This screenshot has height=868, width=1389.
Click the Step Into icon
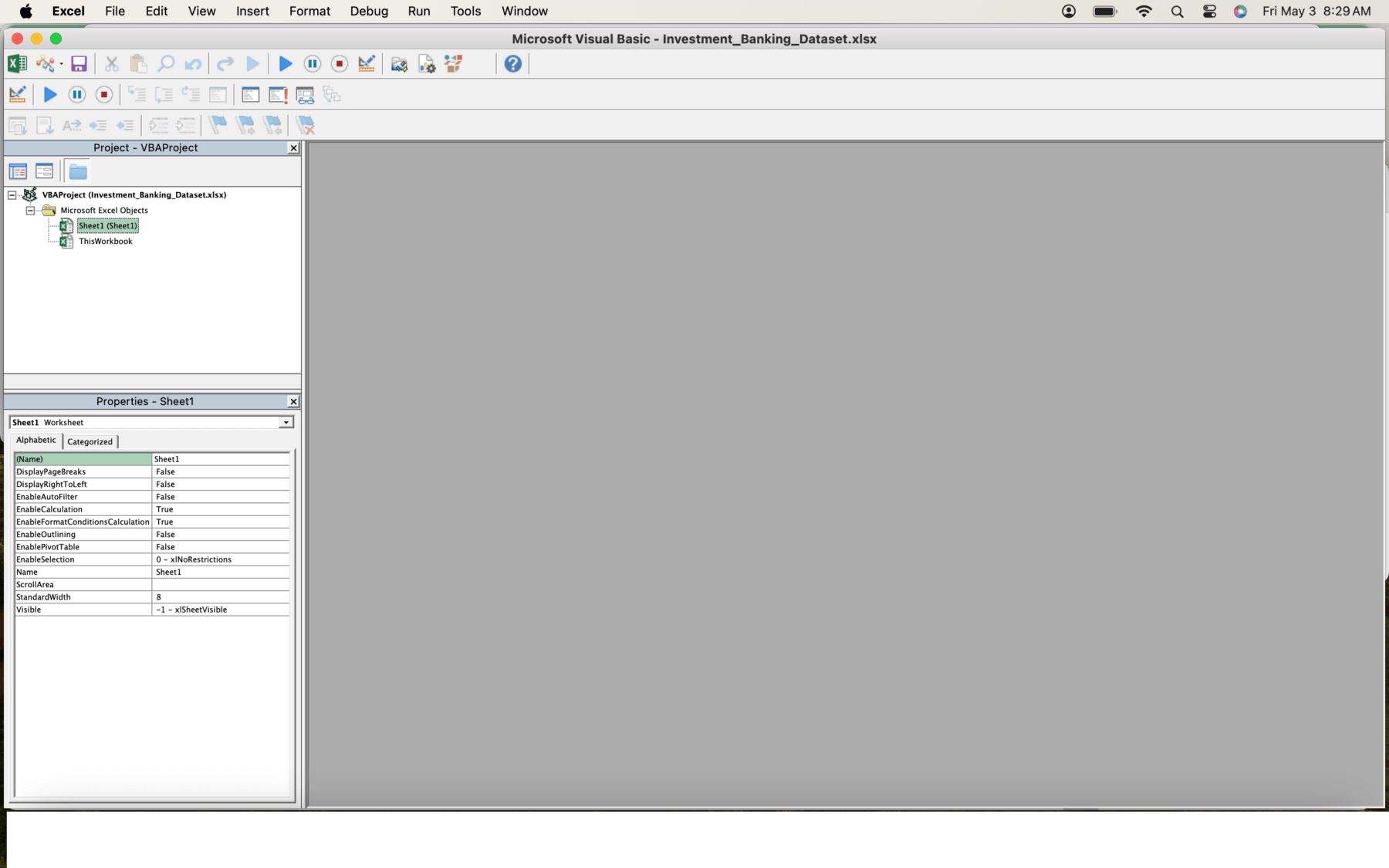click(137, 95)
